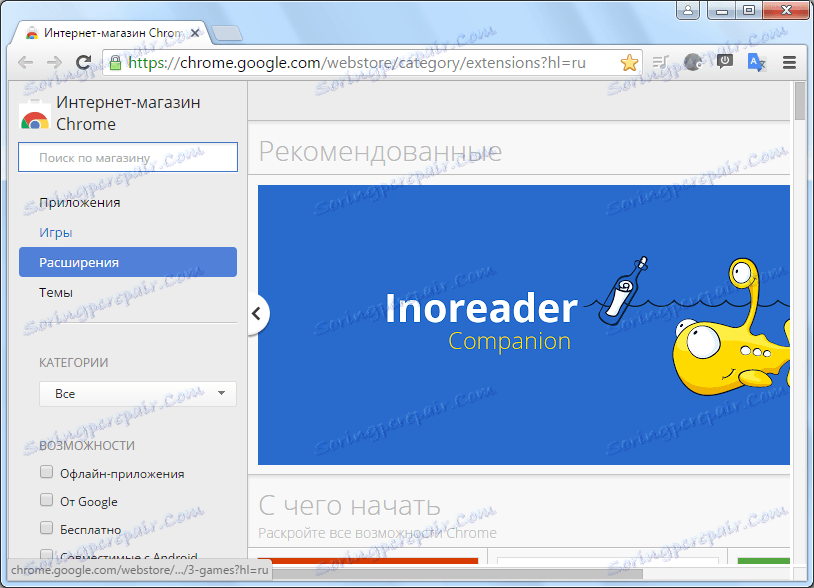Click the Раскройте все возможности Chrome text
This screenshot has width=814, height=588.
pyautogui.click(x=377, y=533)
